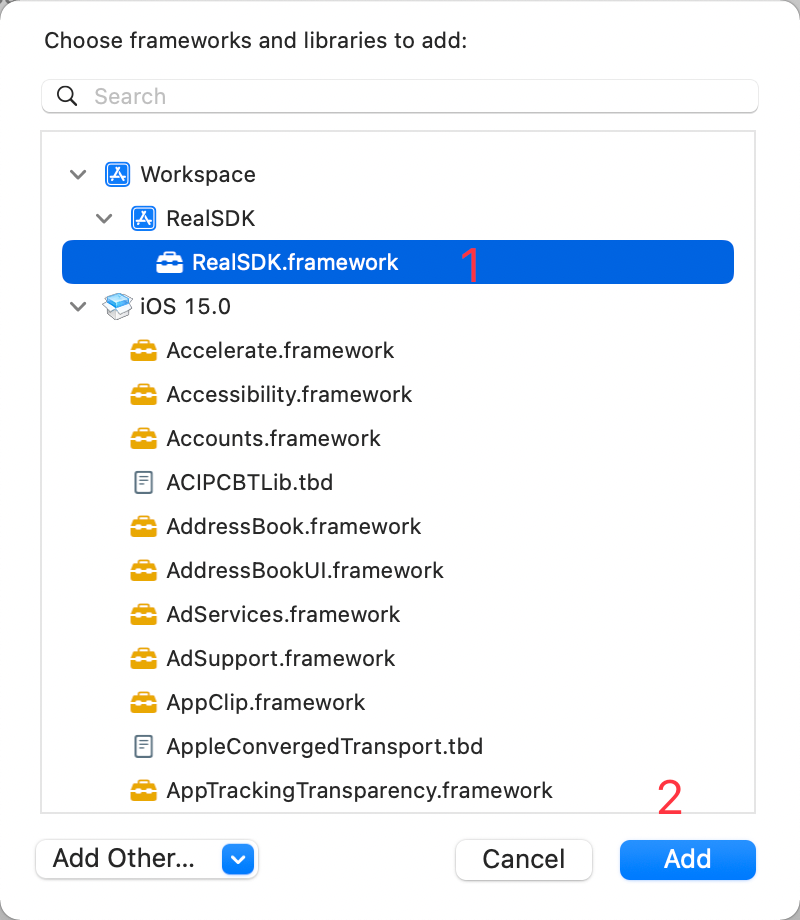Viewport: 800px width, 920px height.
Task: Click the Workspace Xcode project icon
Action: point(118,175)
